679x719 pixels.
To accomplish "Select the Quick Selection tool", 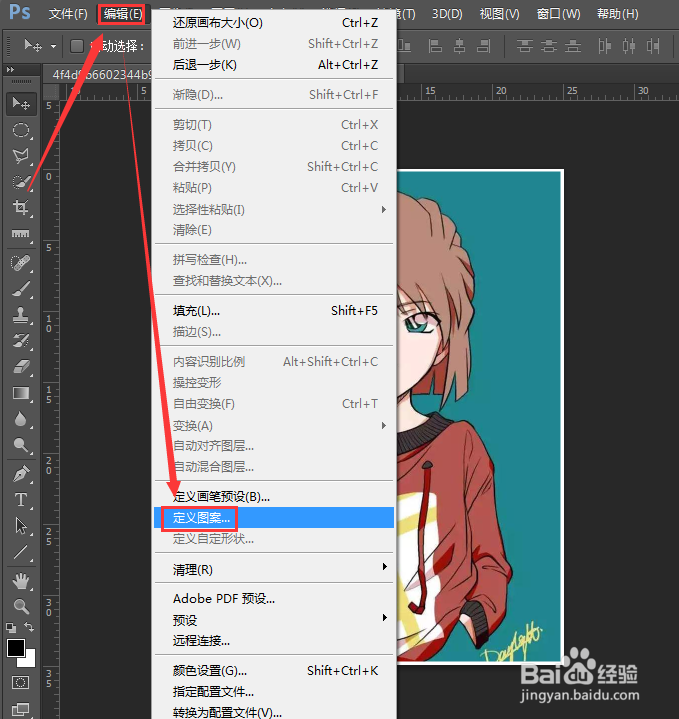I will click(21, 182).
